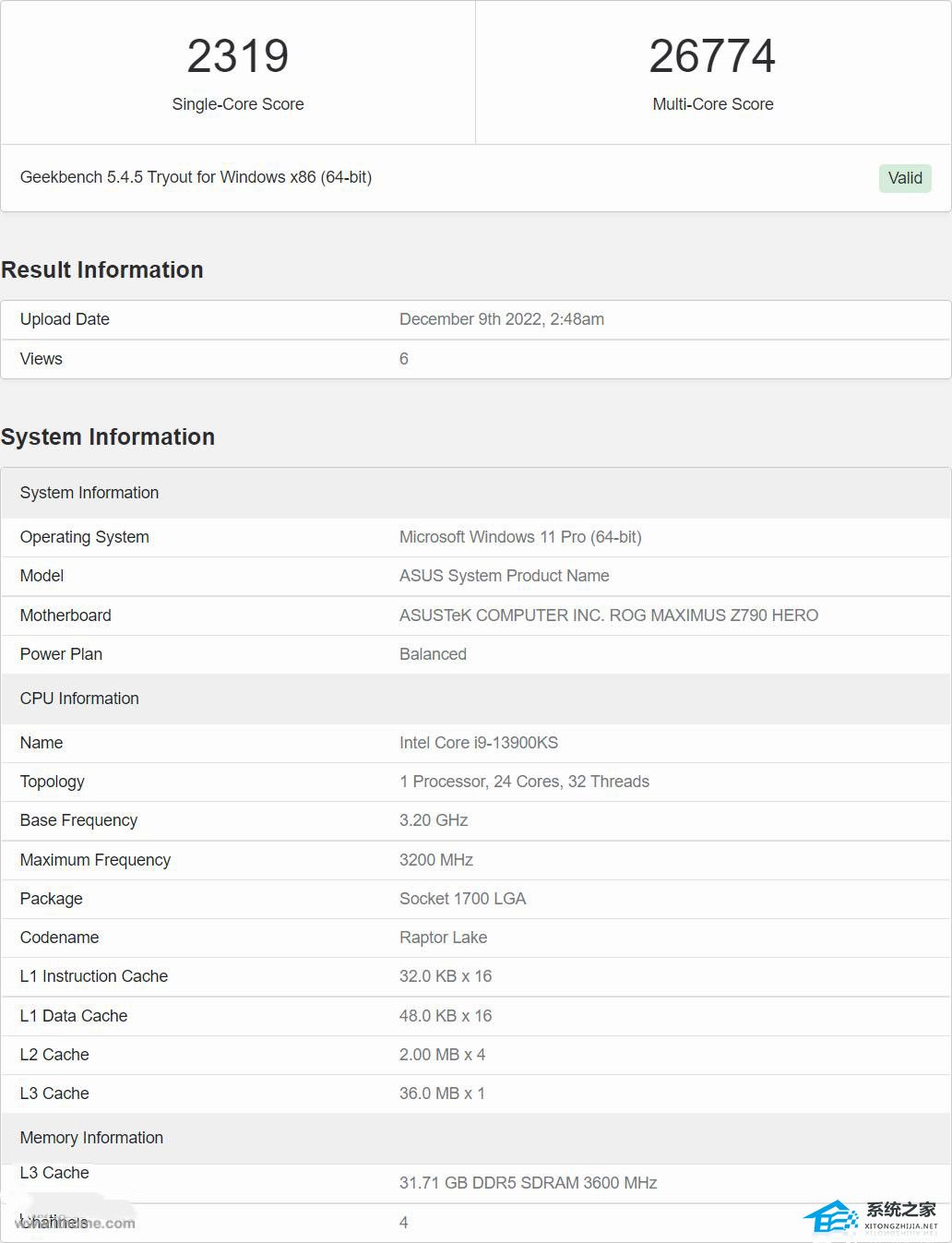Click the Base Frequency label
This screenshot has width=952, height=1243.
pos(78,820)
